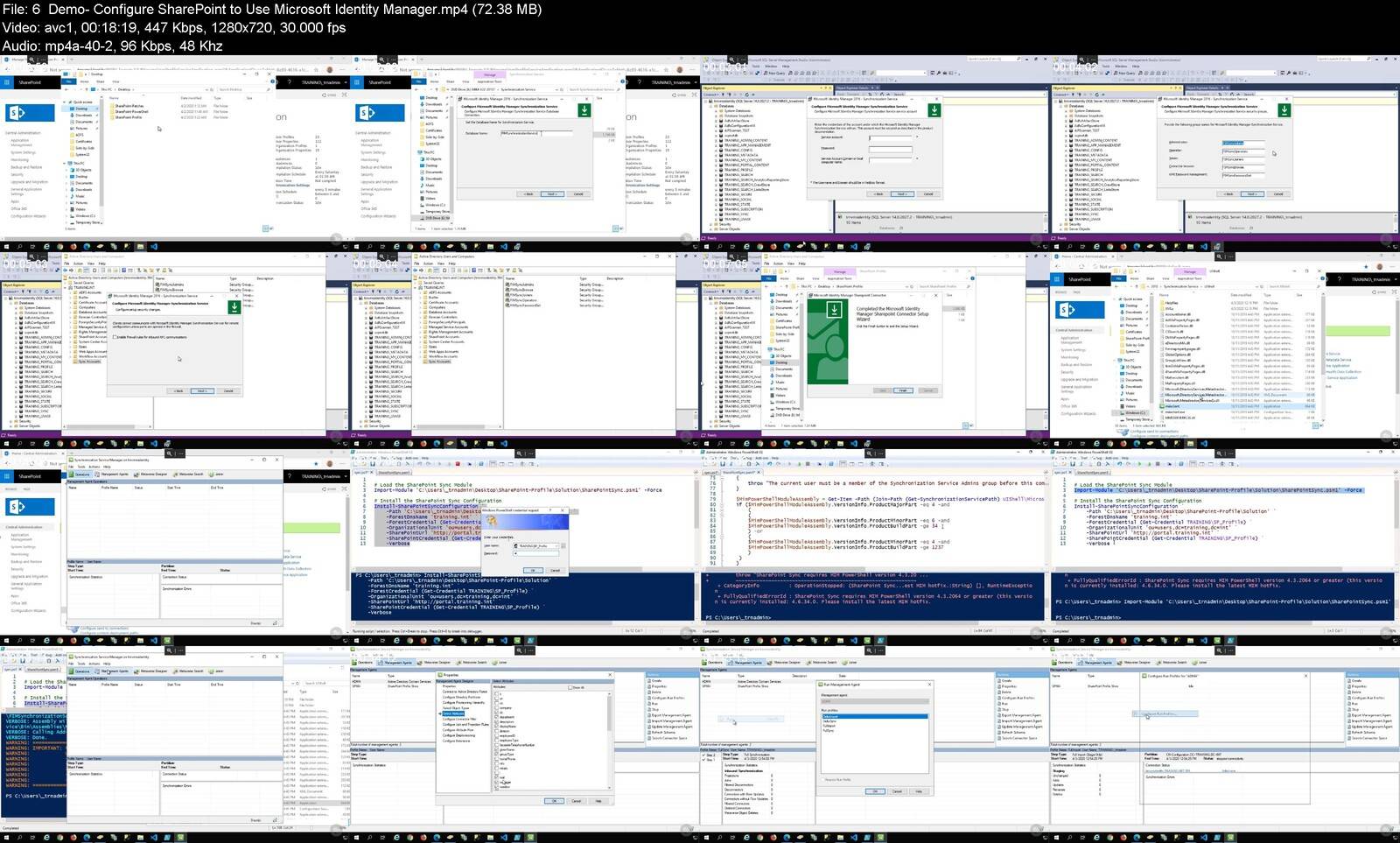The image size is (1400, 843).
Task: Select Home ribbon tab in Desktop-folder explorer frame
Action: pyautogui.click(x=84, y=81)
